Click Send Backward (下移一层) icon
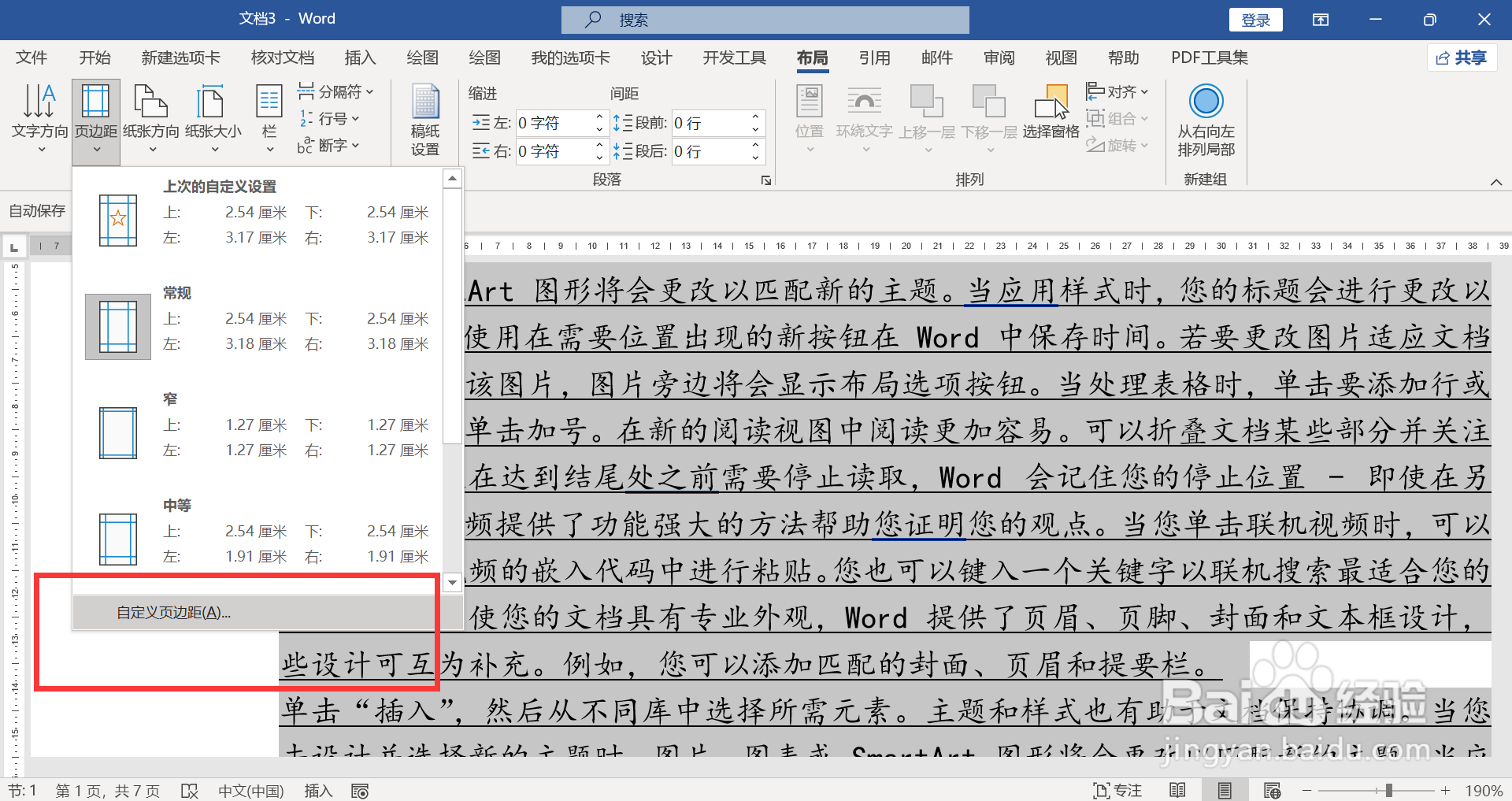This screenshot has height=801, width=1512. (x=989, y=118)
